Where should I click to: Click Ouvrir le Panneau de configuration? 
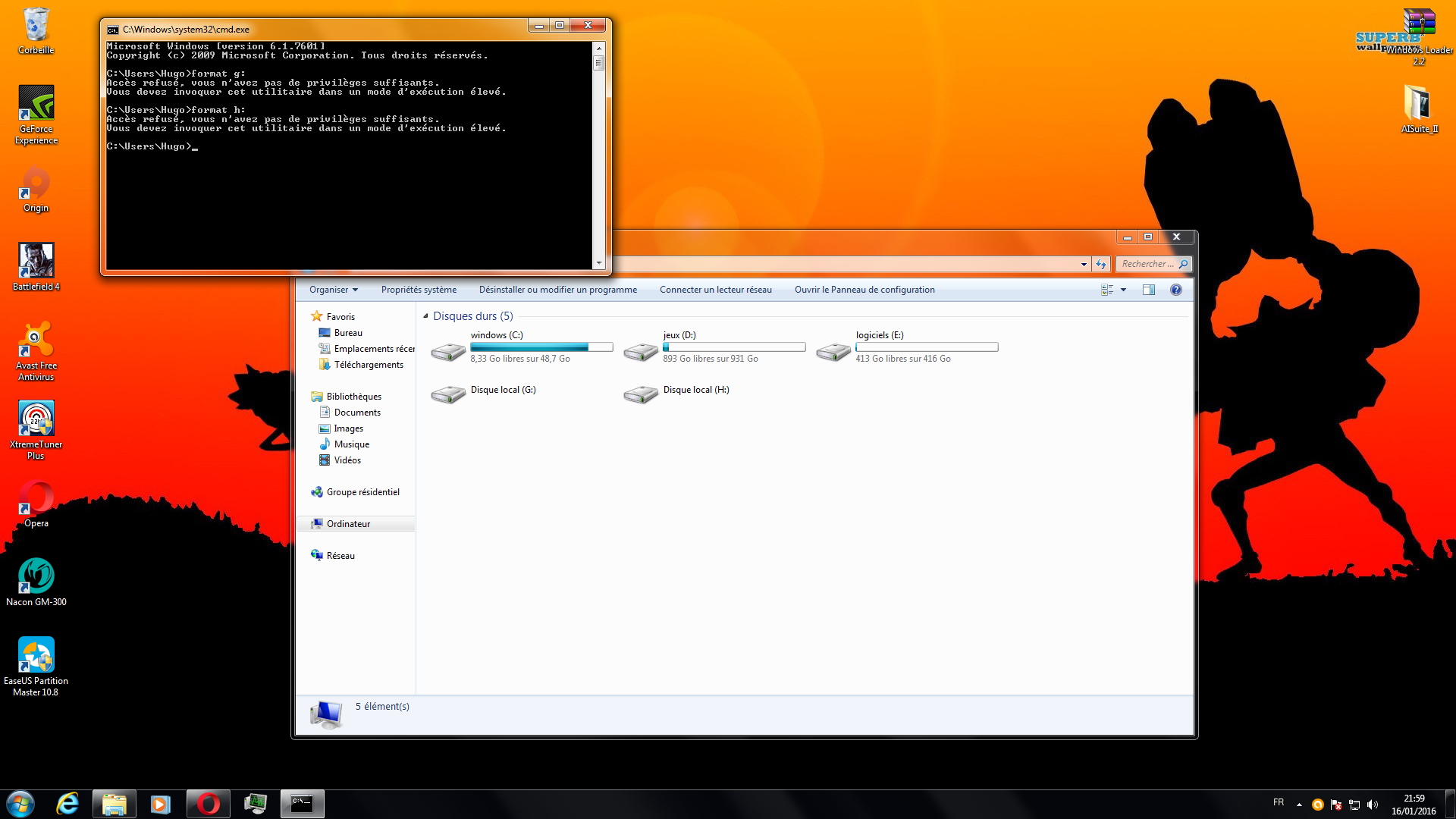[x=864, y=290]
